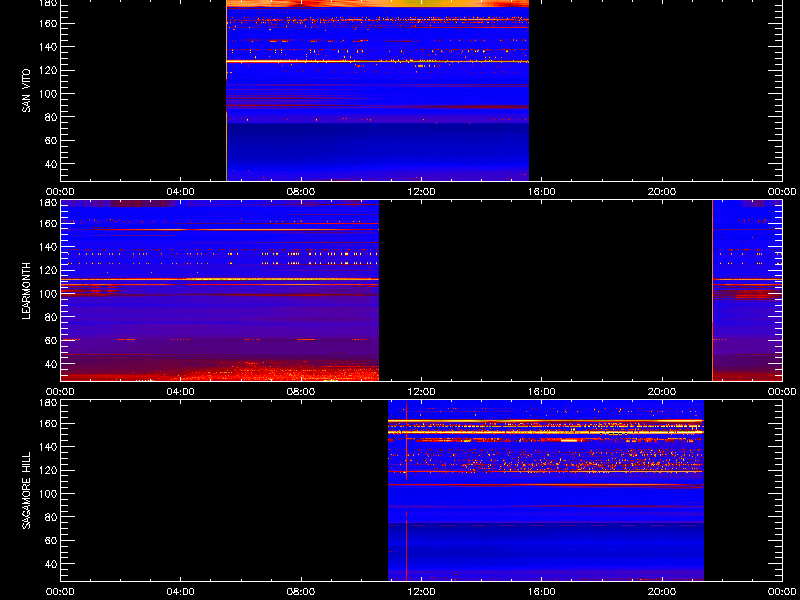Click the SAGAMORE HILL station label

point(26,490)
